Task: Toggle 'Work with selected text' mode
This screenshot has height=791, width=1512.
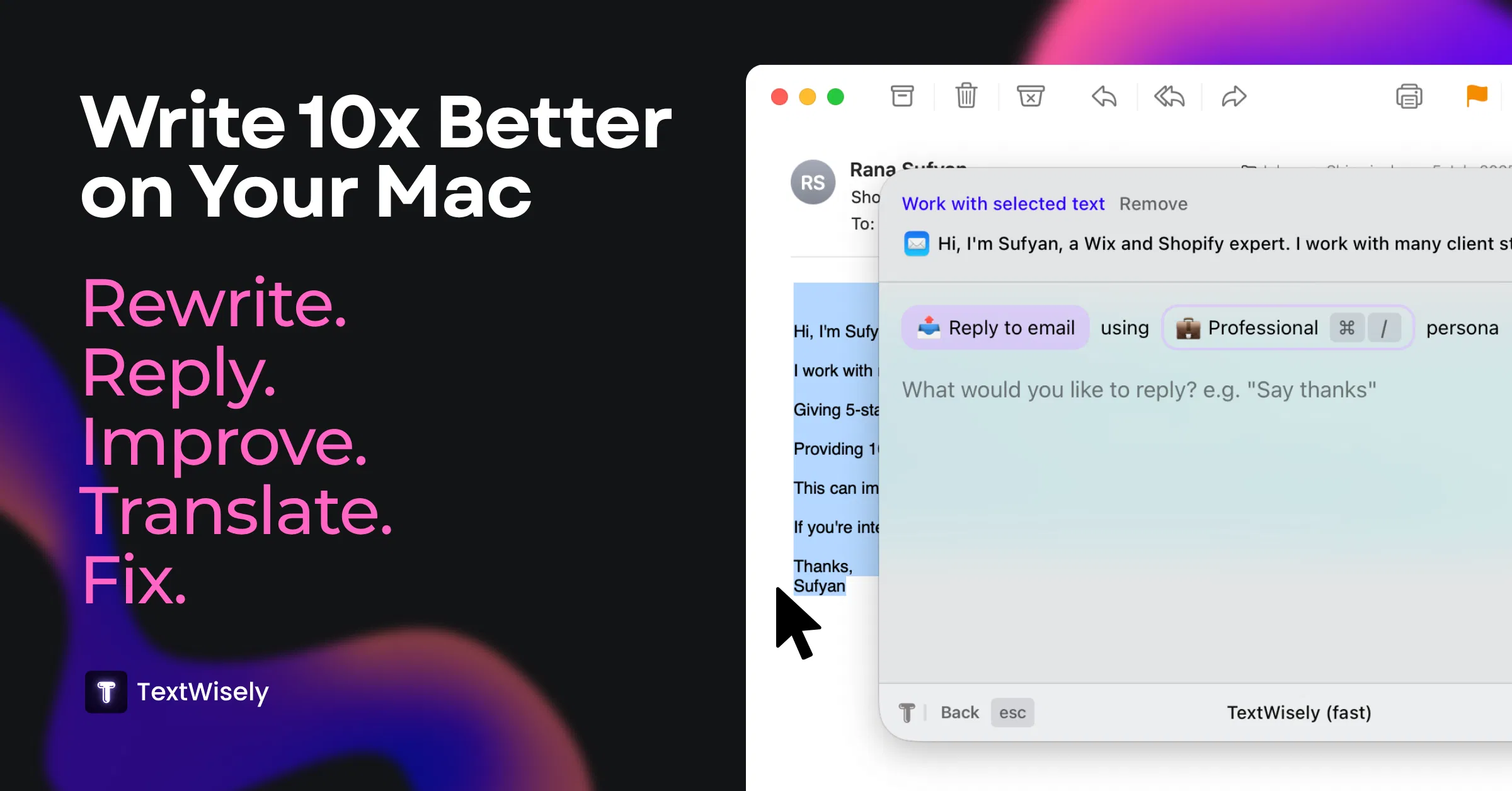Action: tap(1003, 203)
